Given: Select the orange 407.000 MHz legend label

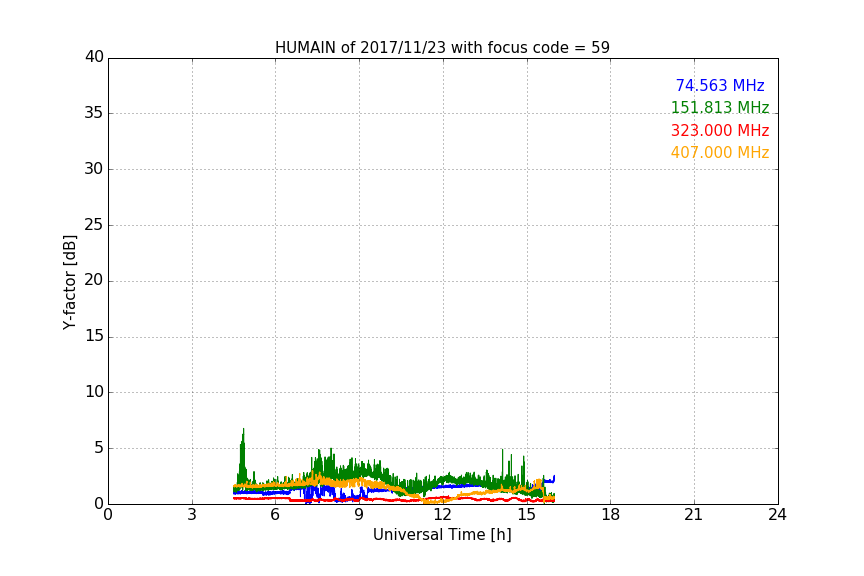Looking at the screenshot, I should (720, 153).
